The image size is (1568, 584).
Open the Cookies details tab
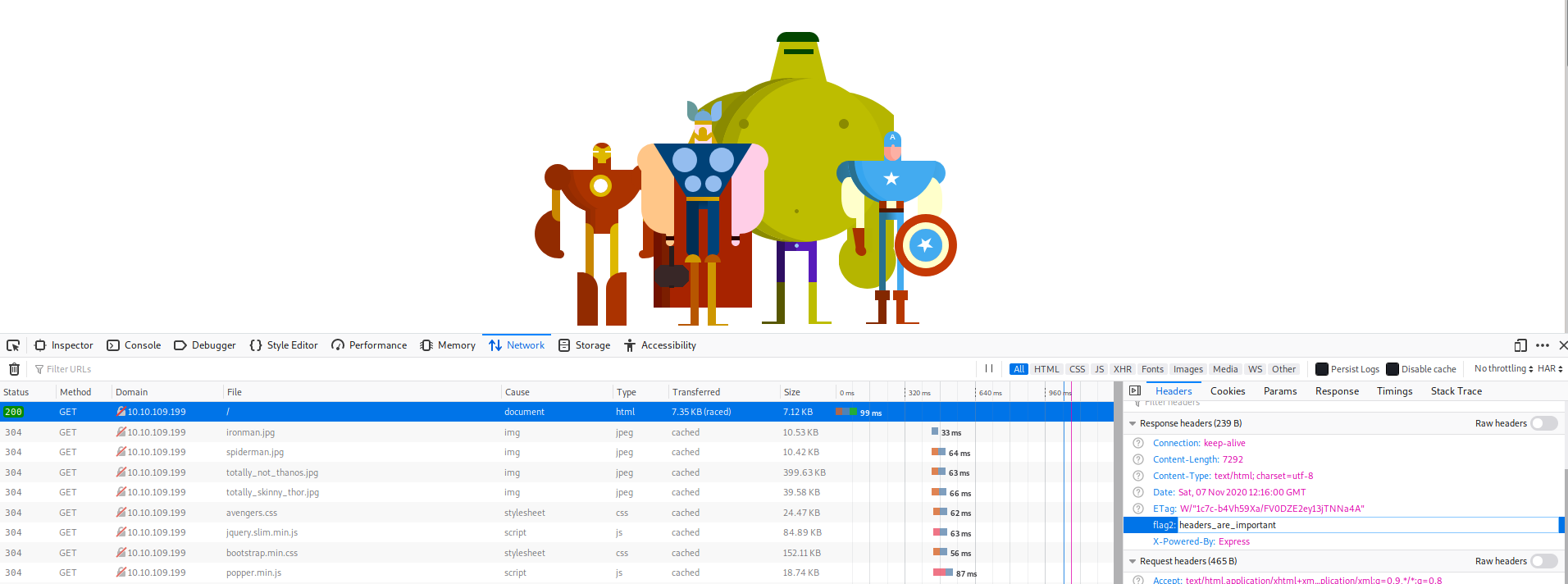click(1228, 391)
